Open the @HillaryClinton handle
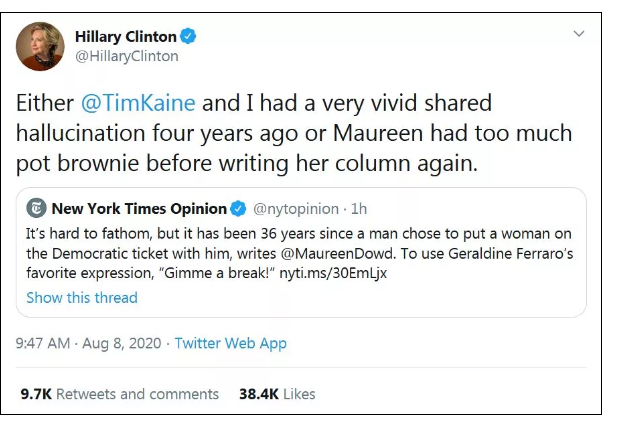 127,56
